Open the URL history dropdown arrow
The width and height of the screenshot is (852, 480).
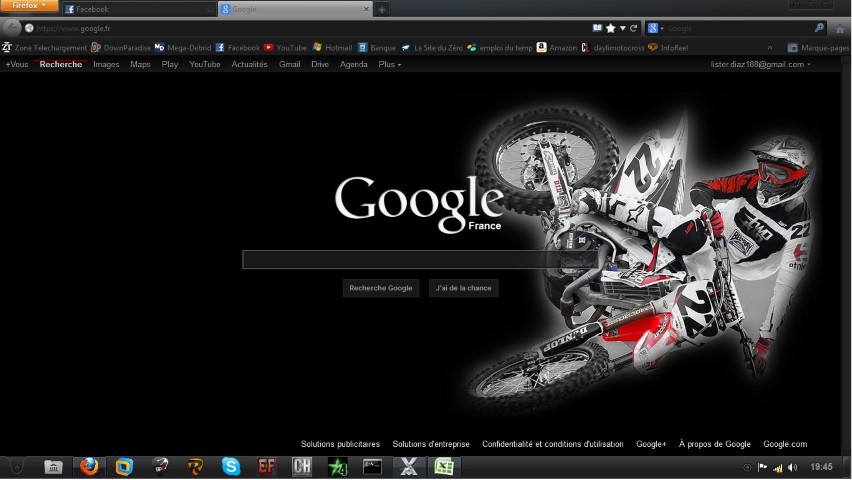point(623,28)
